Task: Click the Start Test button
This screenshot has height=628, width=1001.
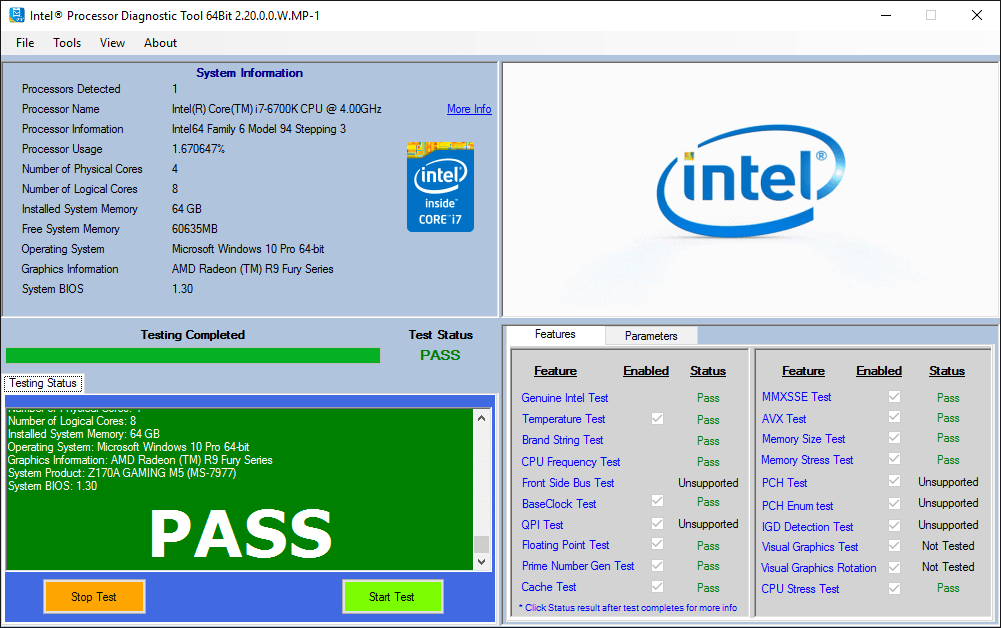Action: (x=393, y=597)
